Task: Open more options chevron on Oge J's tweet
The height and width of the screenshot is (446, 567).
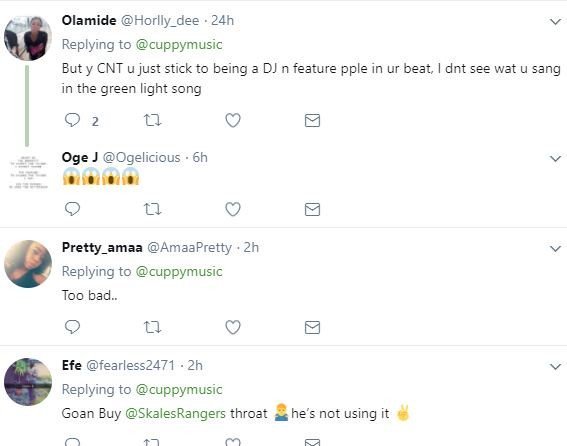Action: tap(555, 158)
